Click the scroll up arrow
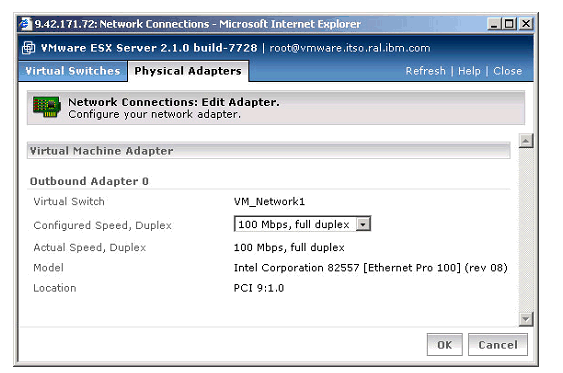Image resolution: width=563 pixels, height=373 pixels. pos(526,140)
